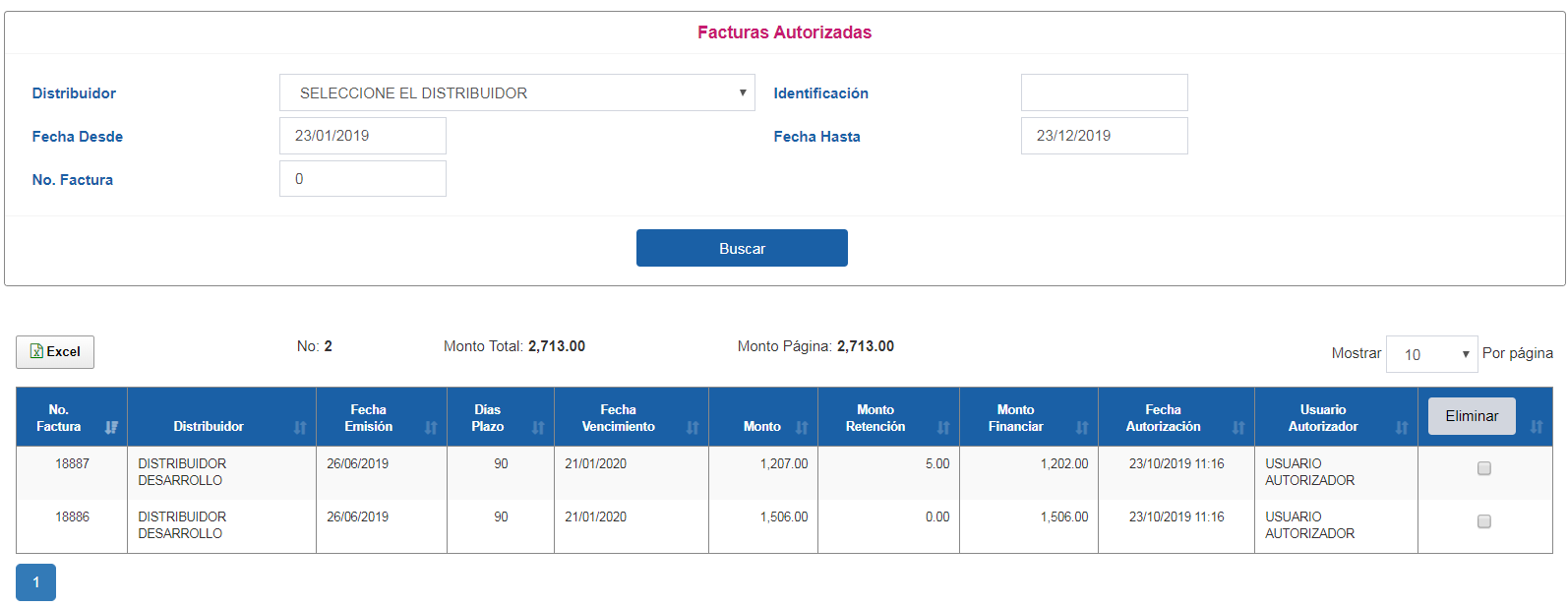Sort by Monto Retención column icon

click(943, 427)
